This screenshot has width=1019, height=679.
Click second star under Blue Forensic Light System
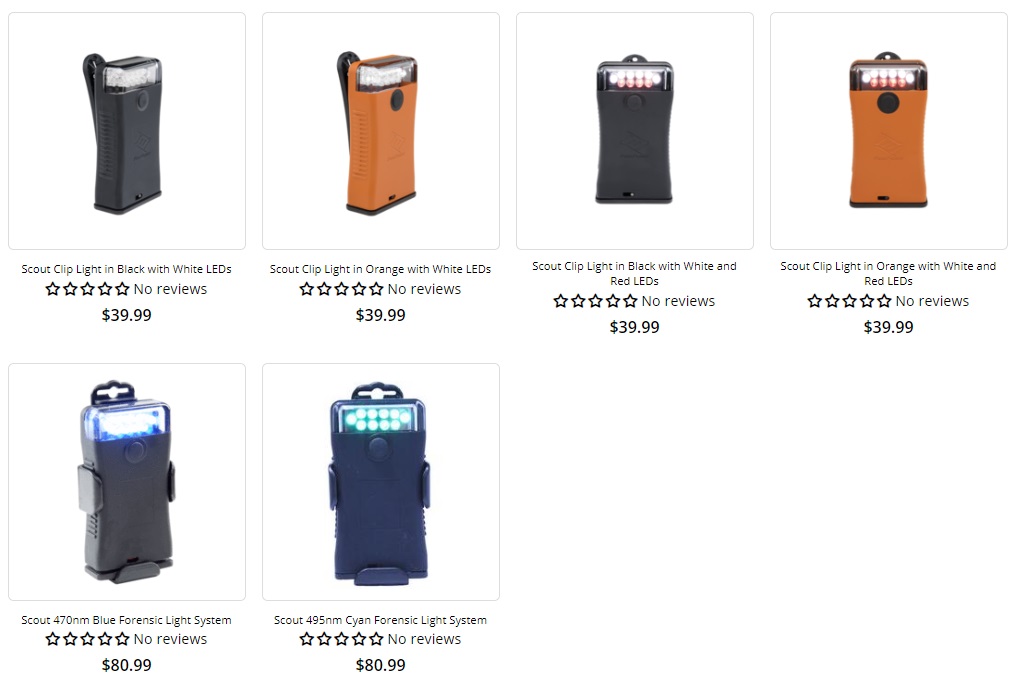(x=70, y=639)
